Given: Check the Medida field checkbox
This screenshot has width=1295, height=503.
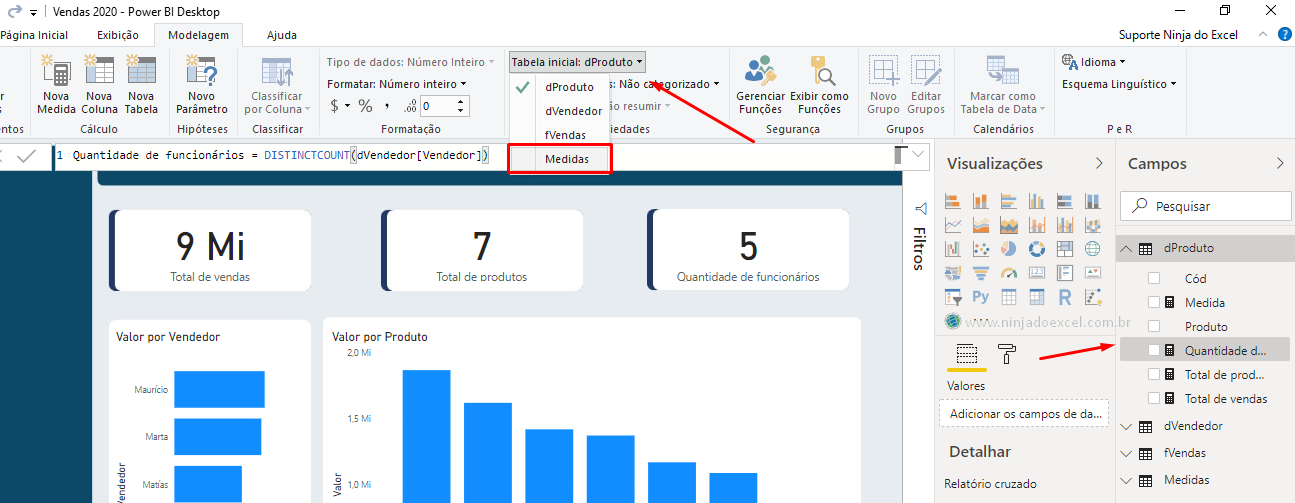Looking at the screenshot, I should pyautogui.click(x=1155, y=302).
